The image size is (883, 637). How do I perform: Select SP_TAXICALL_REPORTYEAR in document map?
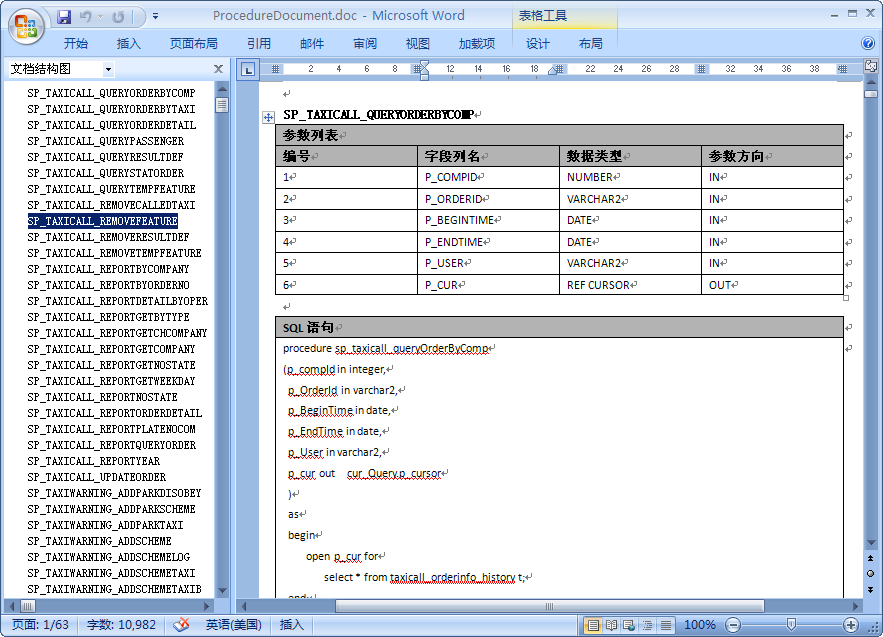pyautogui.click(x=93, y=461)
